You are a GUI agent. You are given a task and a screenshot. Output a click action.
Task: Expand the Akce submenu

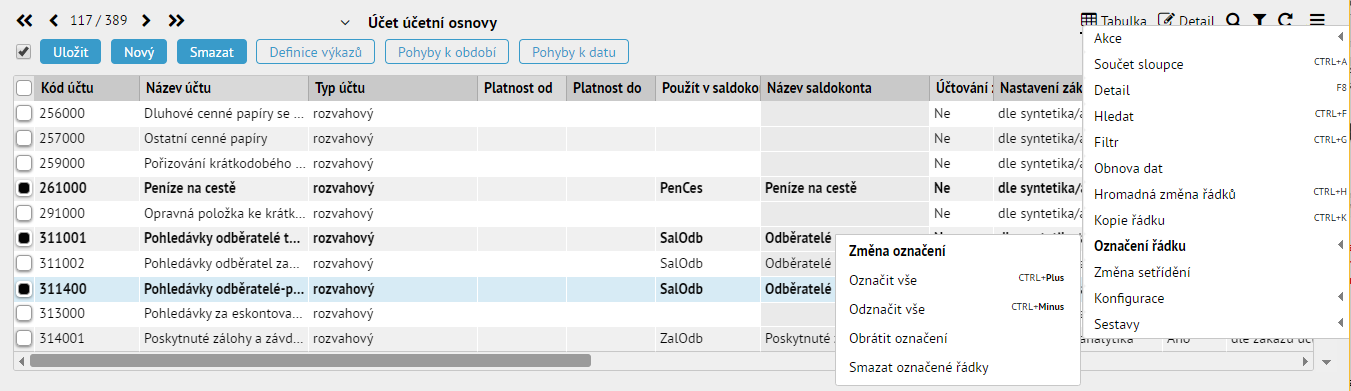click(1216, 38)
